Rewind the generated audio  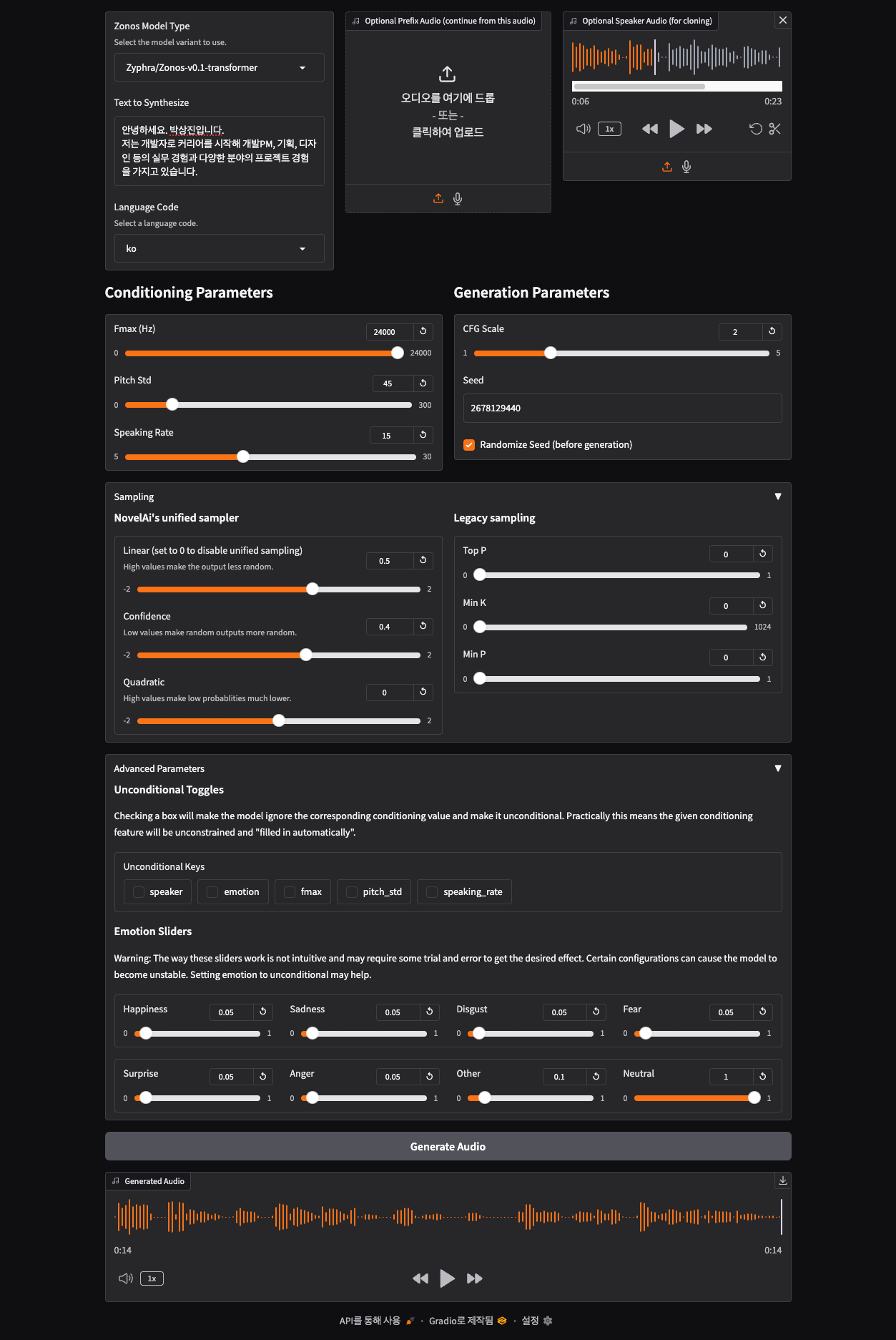point(420,1278)
